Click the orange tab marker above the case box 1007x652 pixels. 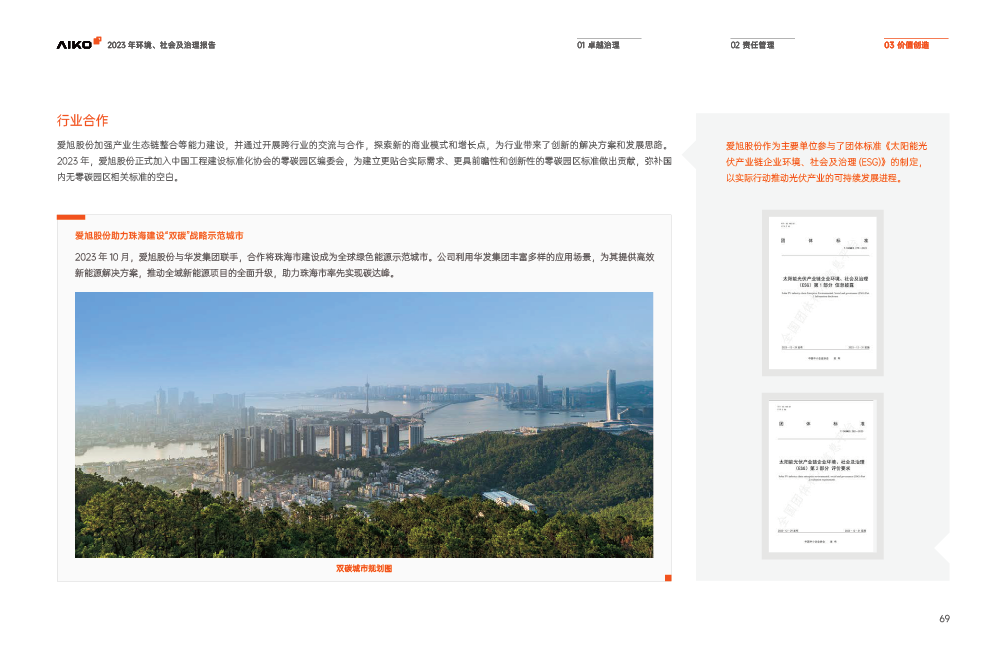(70, 216)
